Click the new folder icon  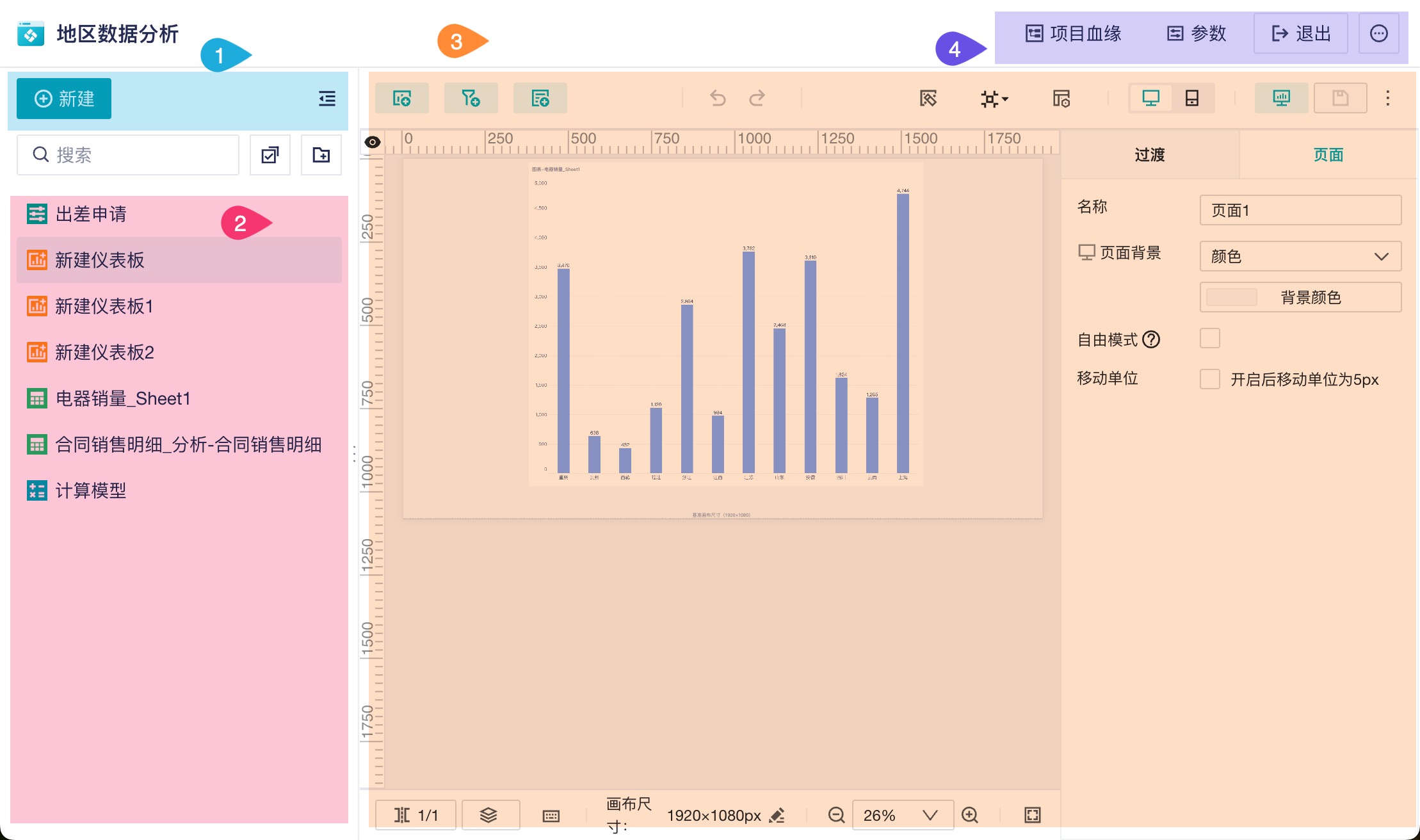tap(321, 155)
